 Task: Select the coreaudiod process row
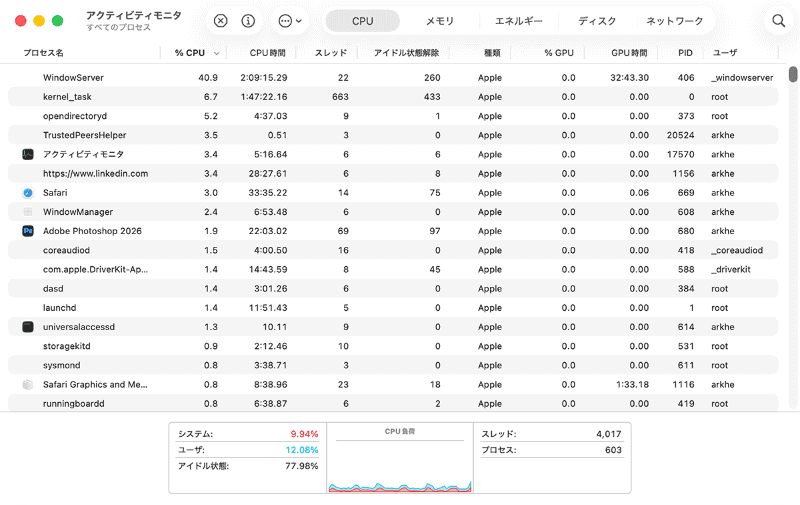393,250
